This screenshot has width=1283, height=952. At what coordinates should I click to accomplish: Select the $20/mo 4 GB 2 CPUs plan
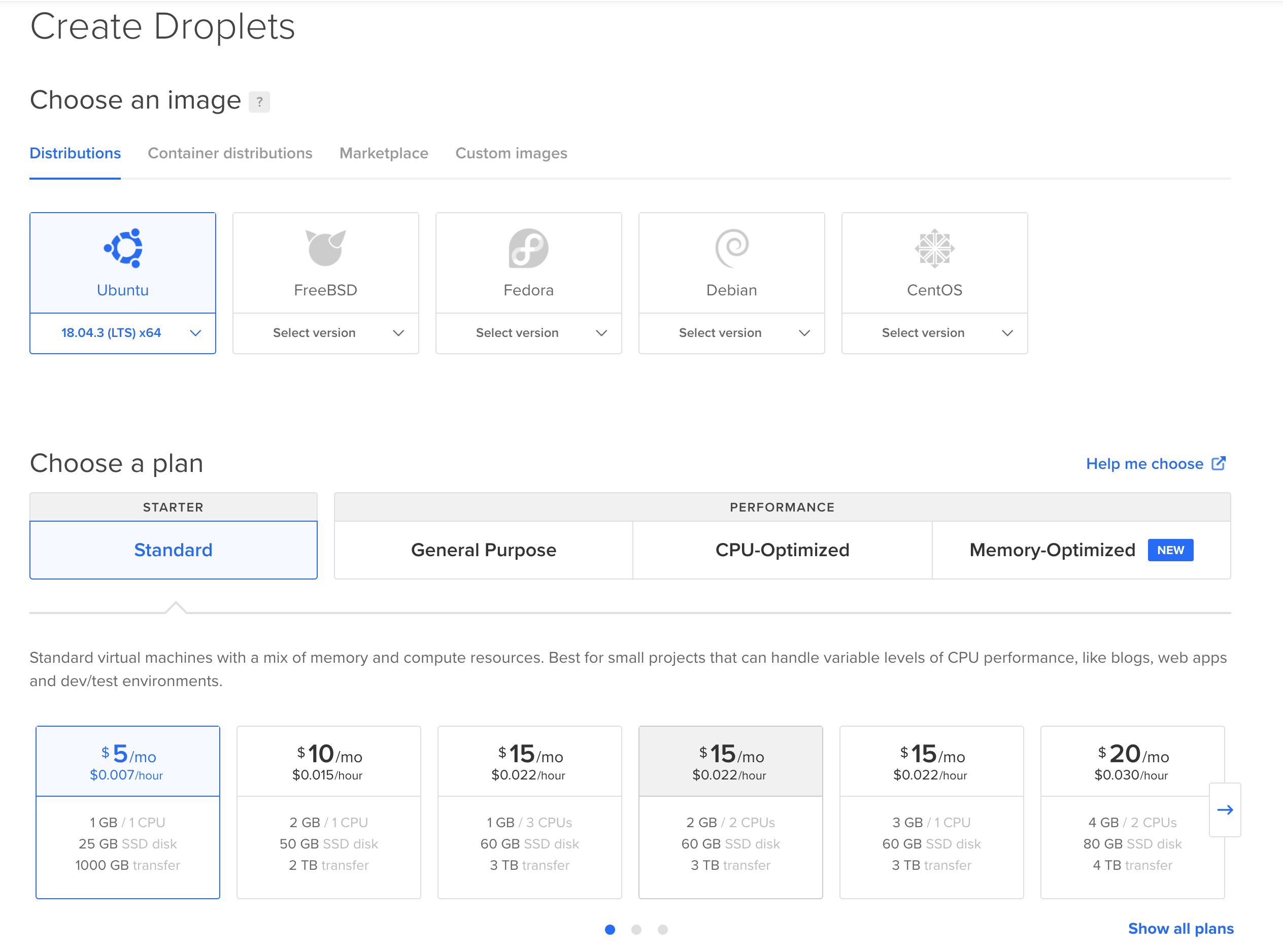(1132, 812)
